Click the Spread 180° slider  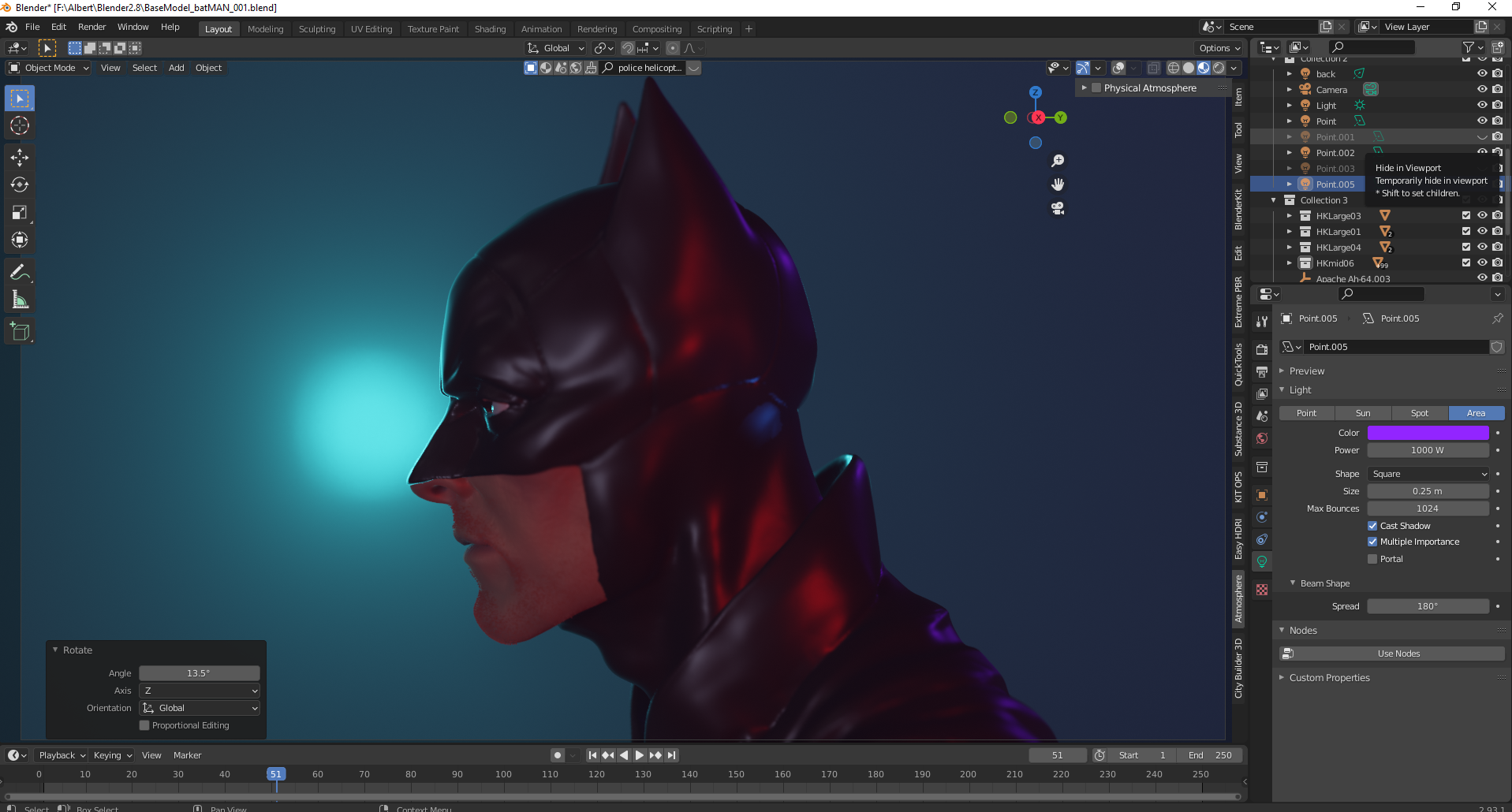tap(1428, 606)
